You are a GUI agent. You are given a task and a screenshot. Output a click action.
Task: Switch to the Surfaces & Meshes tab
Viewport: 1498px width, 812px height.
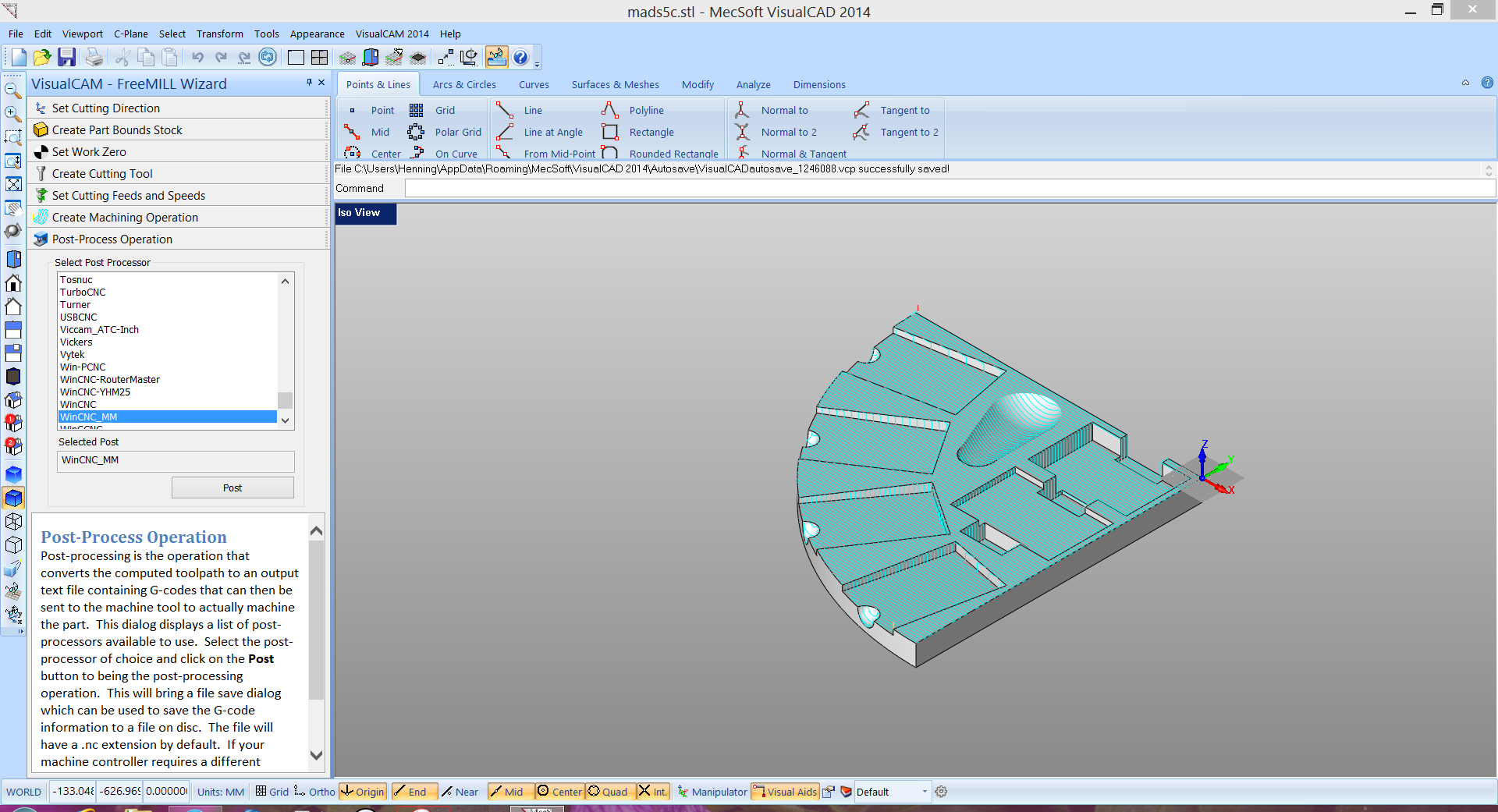tap(615, 84)
